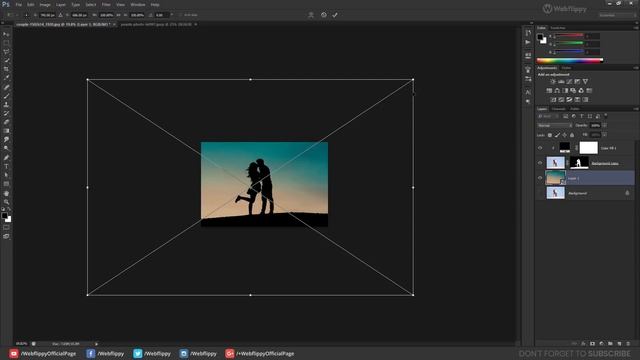The height and width of the screenshot is (360, 640).
Task: Open status bar document info arrow
Action: pyautogui.click(x=96, y=344)
